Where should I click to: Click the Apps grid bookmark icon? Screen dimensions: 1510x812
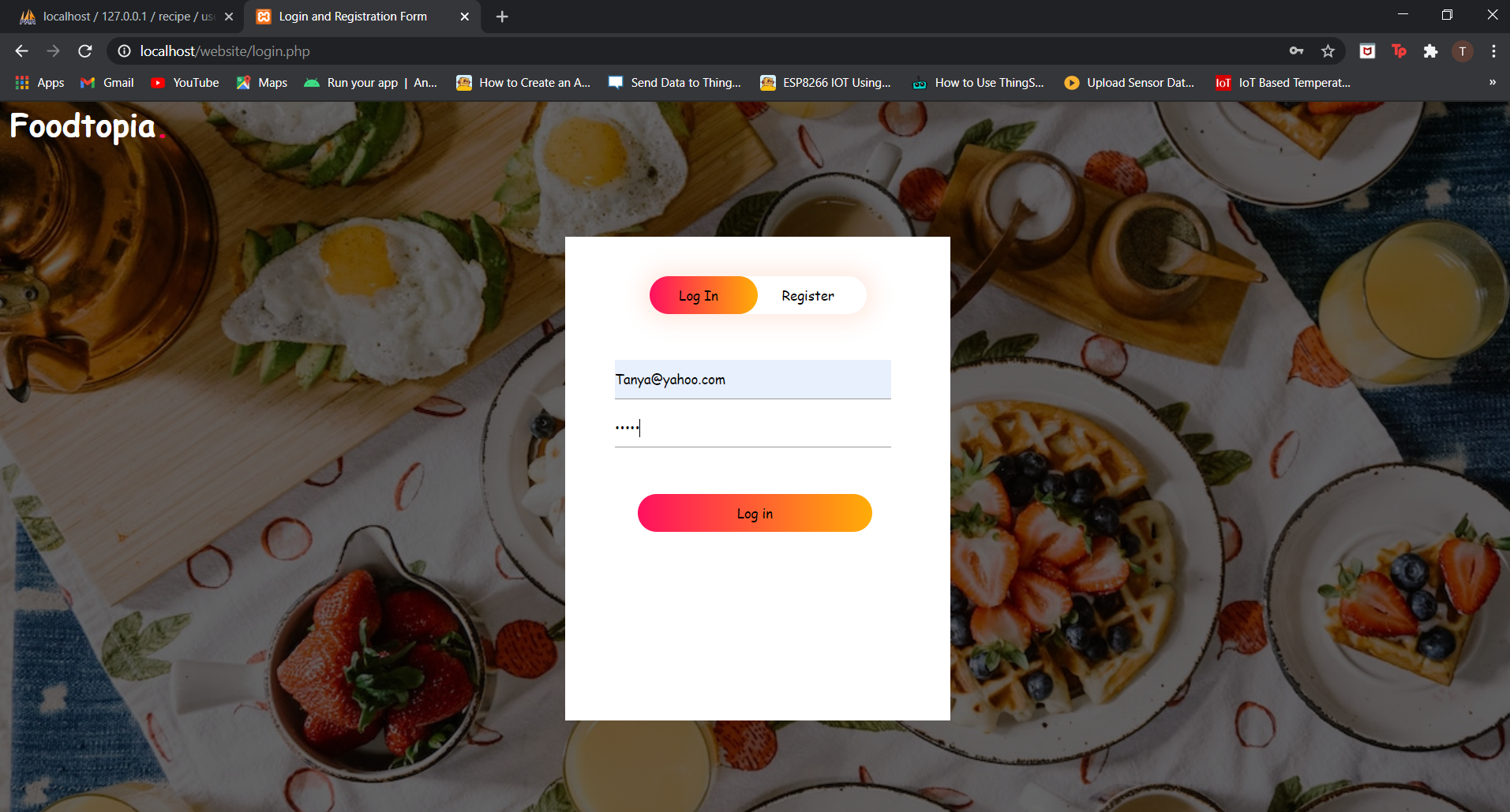coord(21,82)
